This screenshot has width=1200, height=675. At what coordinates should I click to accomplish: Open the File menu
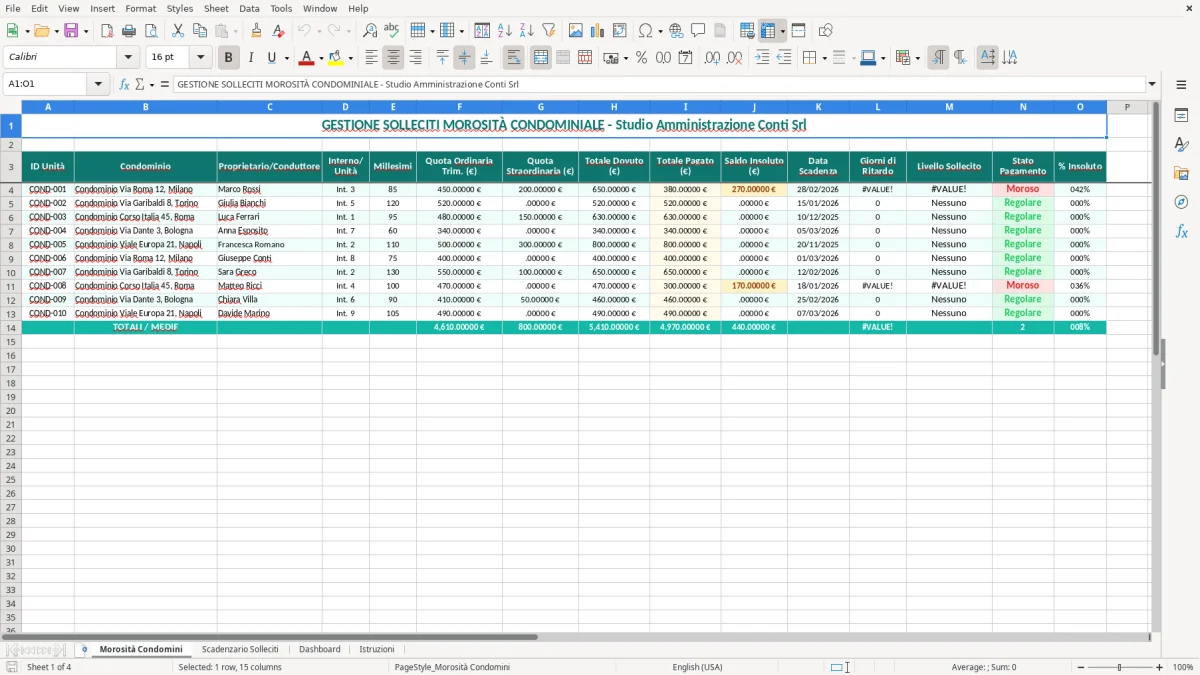point(14,8)
